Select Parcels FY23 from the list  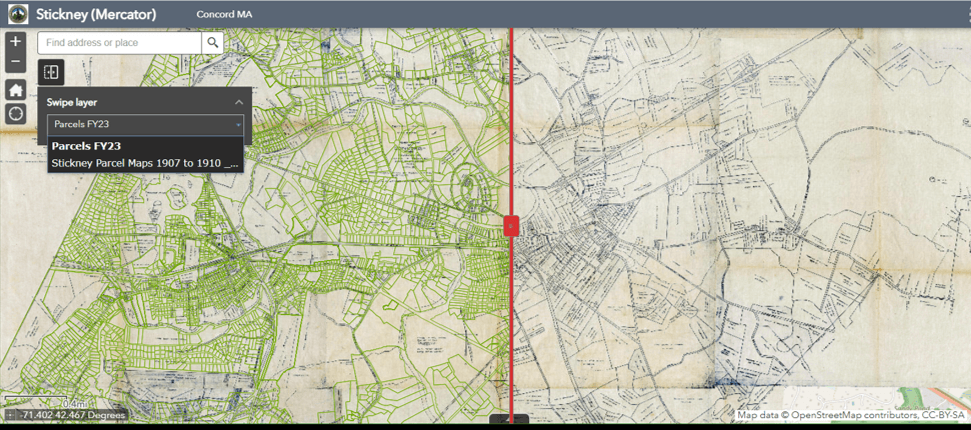(x=86, y=146)
